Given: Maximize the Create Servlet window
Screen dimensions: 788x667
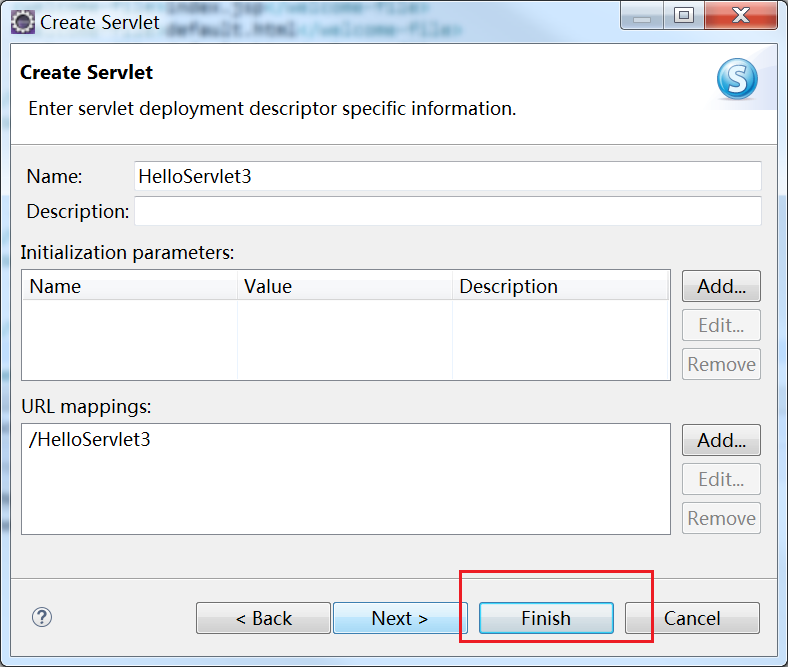Looking at the screenshot, I should [683, 16].
